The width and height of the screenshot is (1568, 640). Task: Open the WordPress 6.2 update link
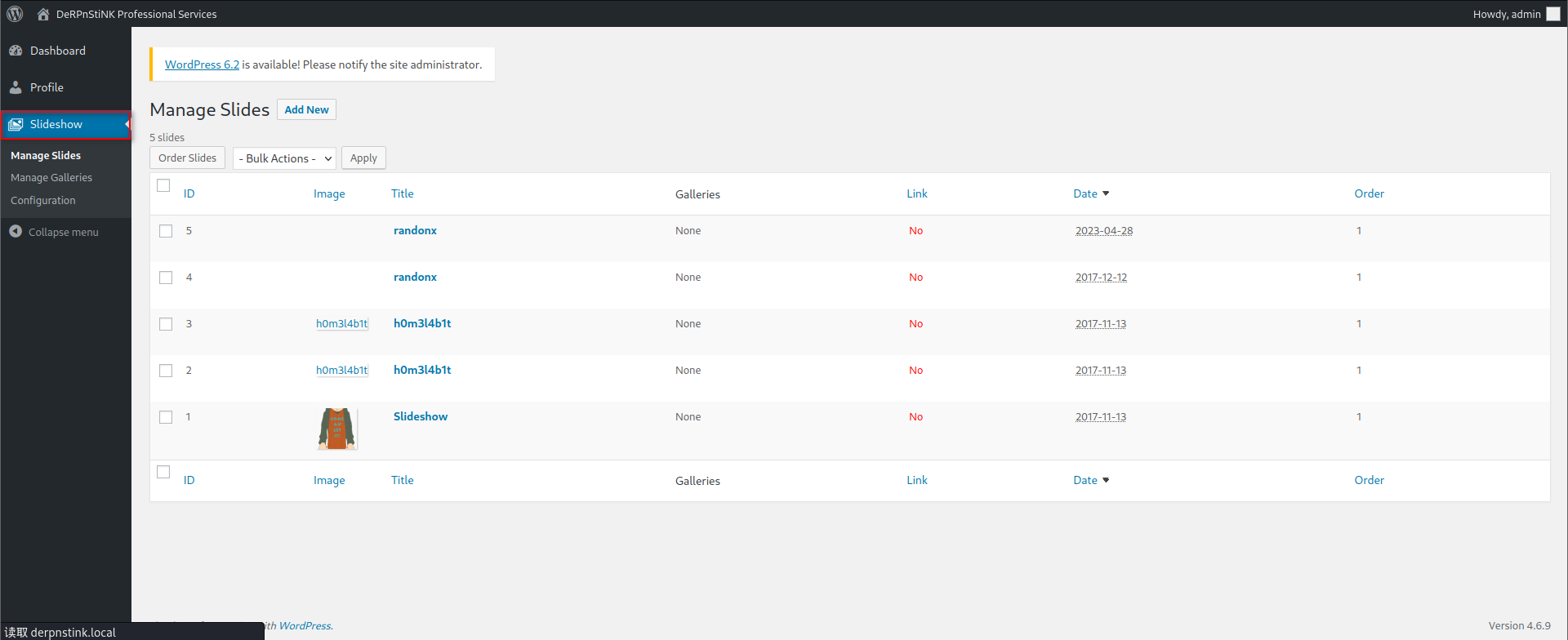click(x=202, y=64)
